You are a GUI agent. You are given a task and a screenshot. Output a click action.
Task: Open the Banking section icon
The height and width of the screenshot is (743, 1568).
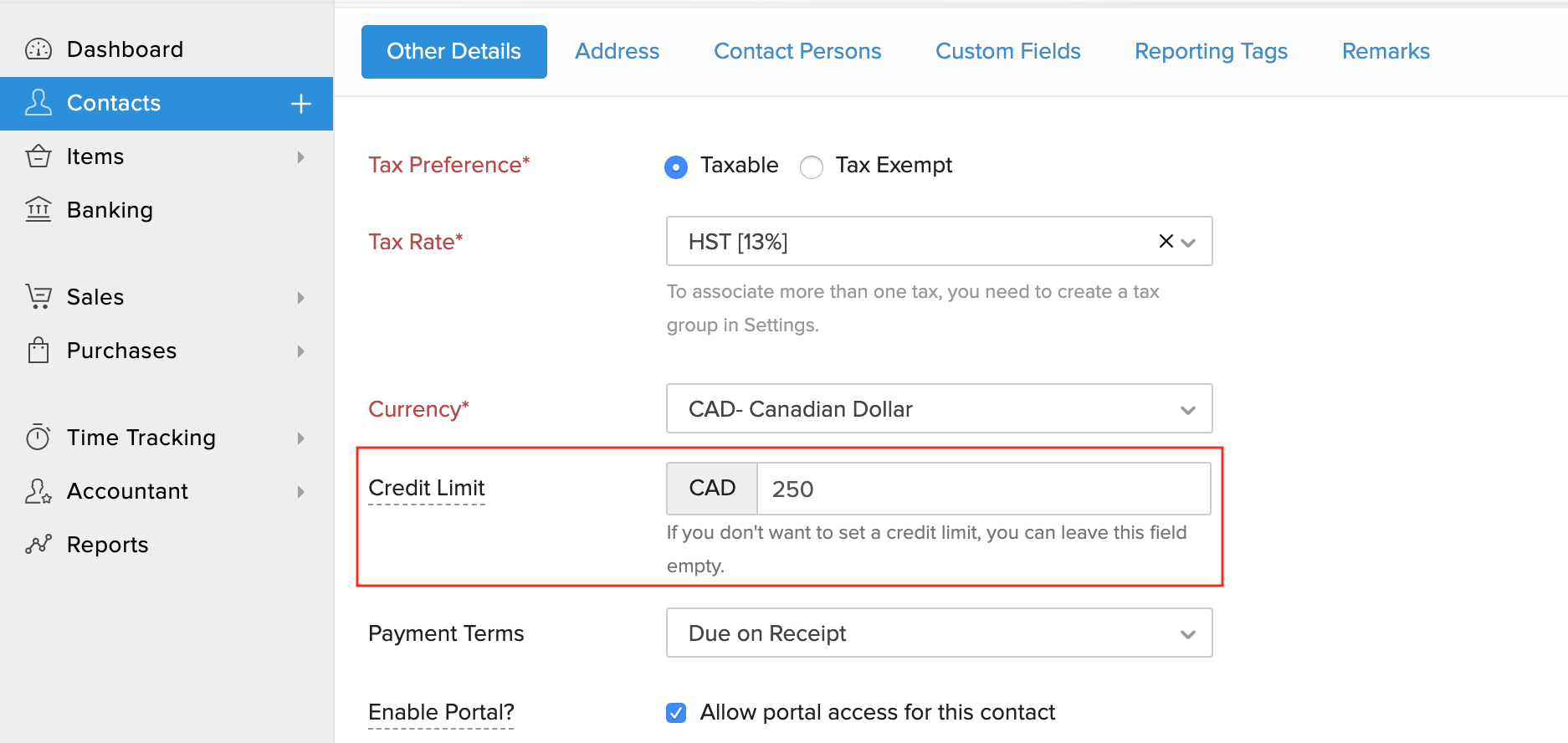38,209
